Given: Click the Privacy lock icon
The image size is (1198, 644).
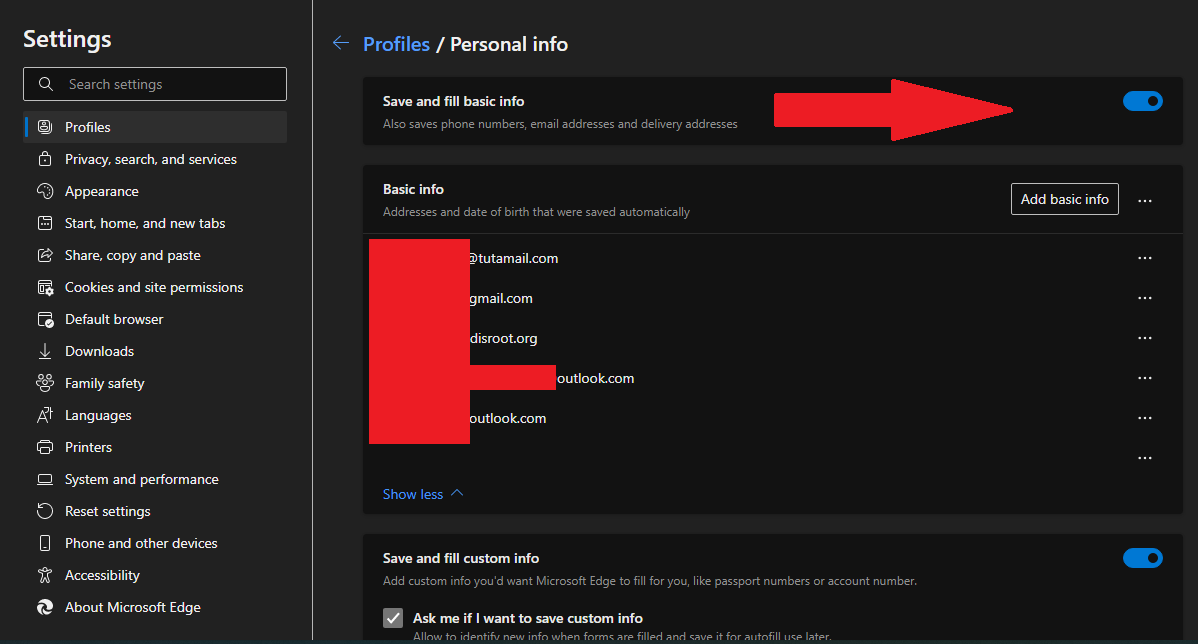Looking at the screenshot, I should click(x=44, y=159).
